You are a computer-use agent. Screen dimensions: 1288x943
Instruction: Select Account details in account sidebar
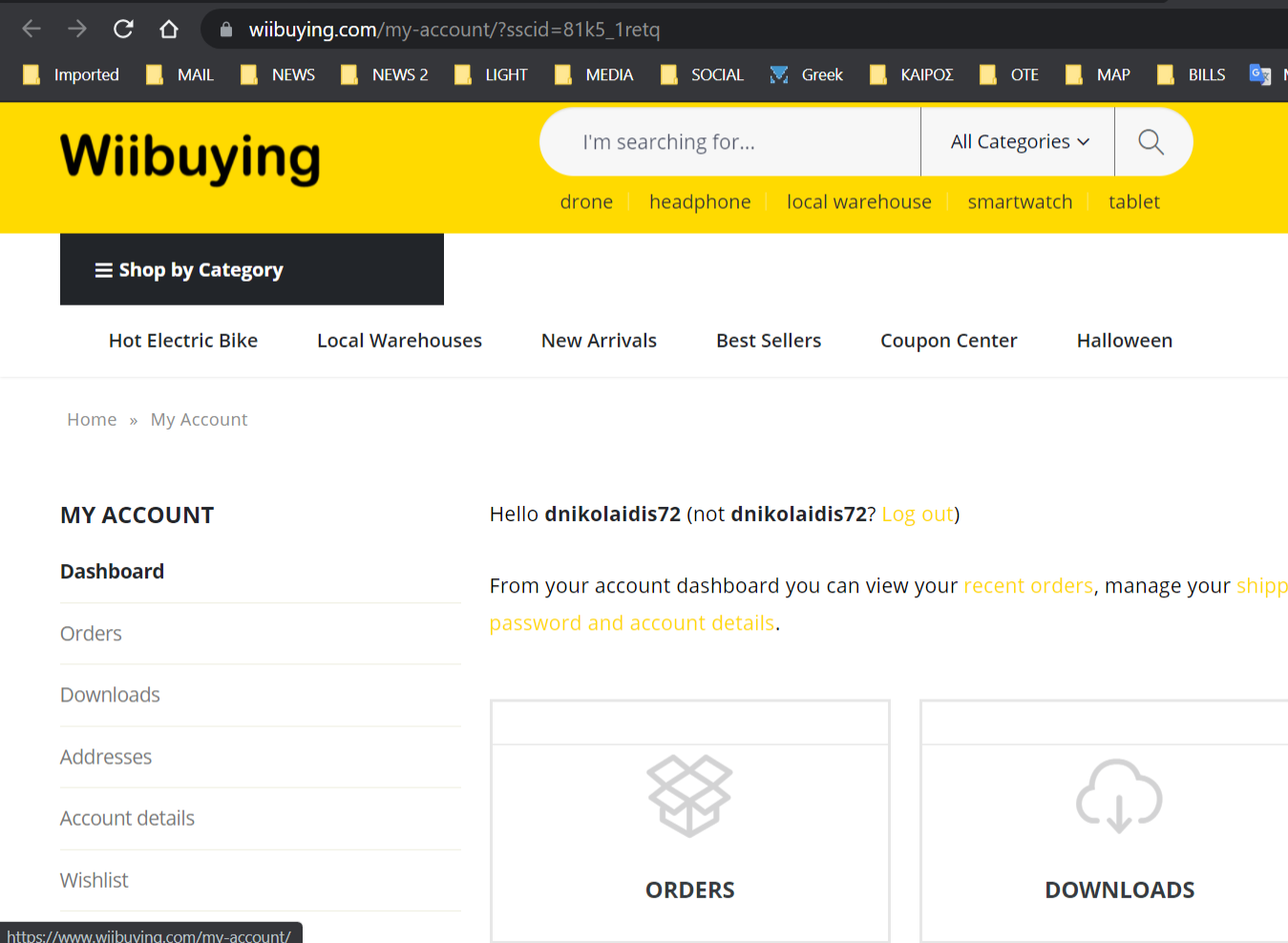(x=127, y=818)
